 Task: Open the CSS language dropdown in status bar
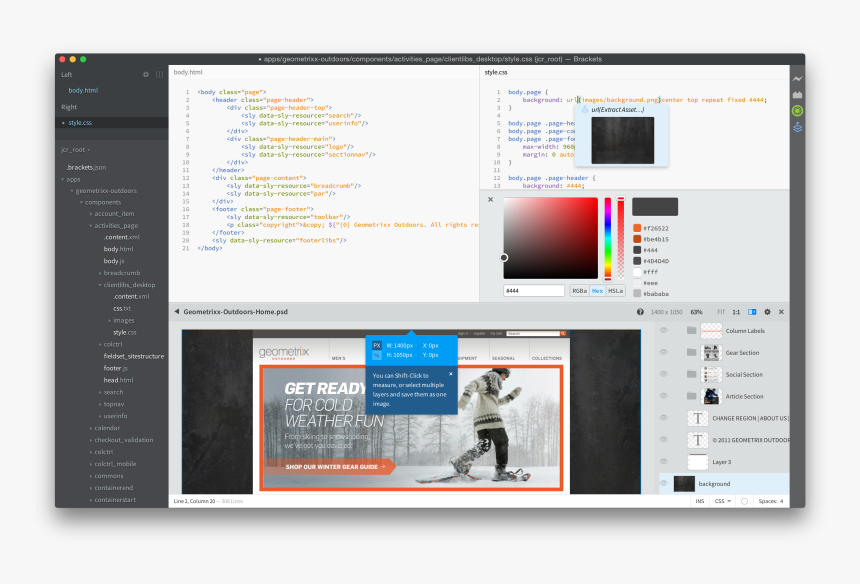pos(723,501)
